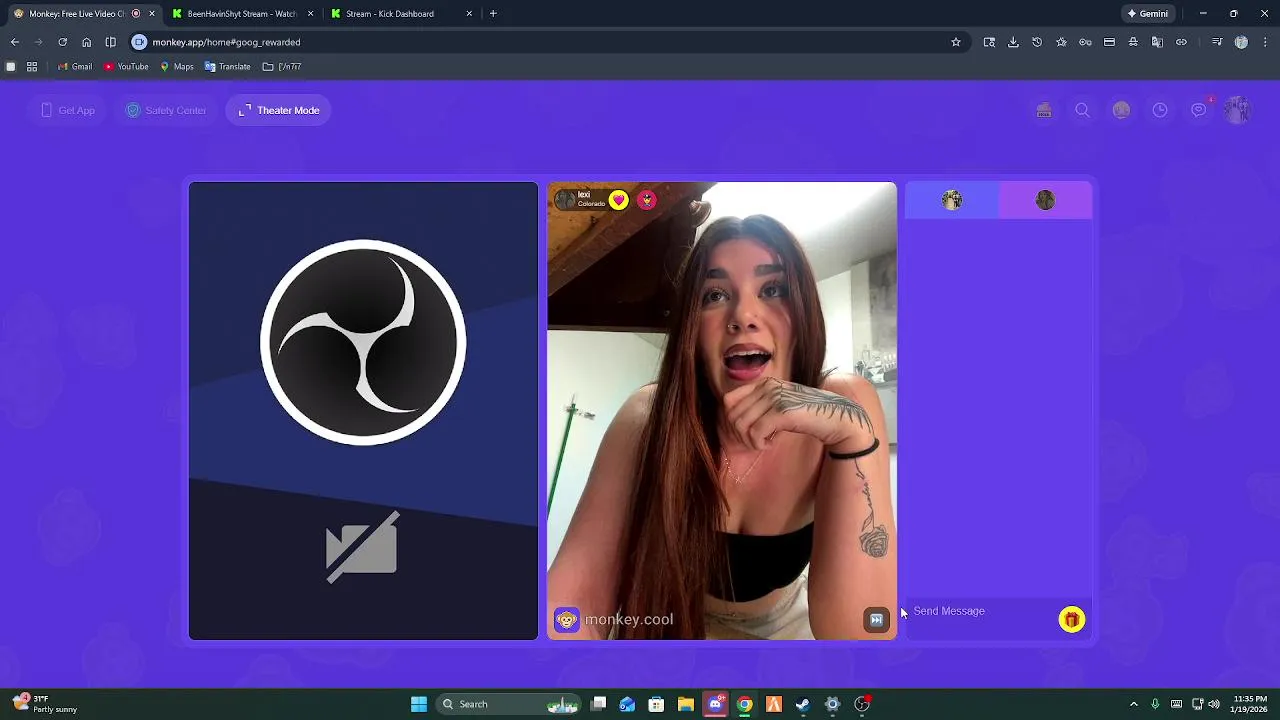Click the Get App button
This screenshot has width=1280, height=720.
68,110
